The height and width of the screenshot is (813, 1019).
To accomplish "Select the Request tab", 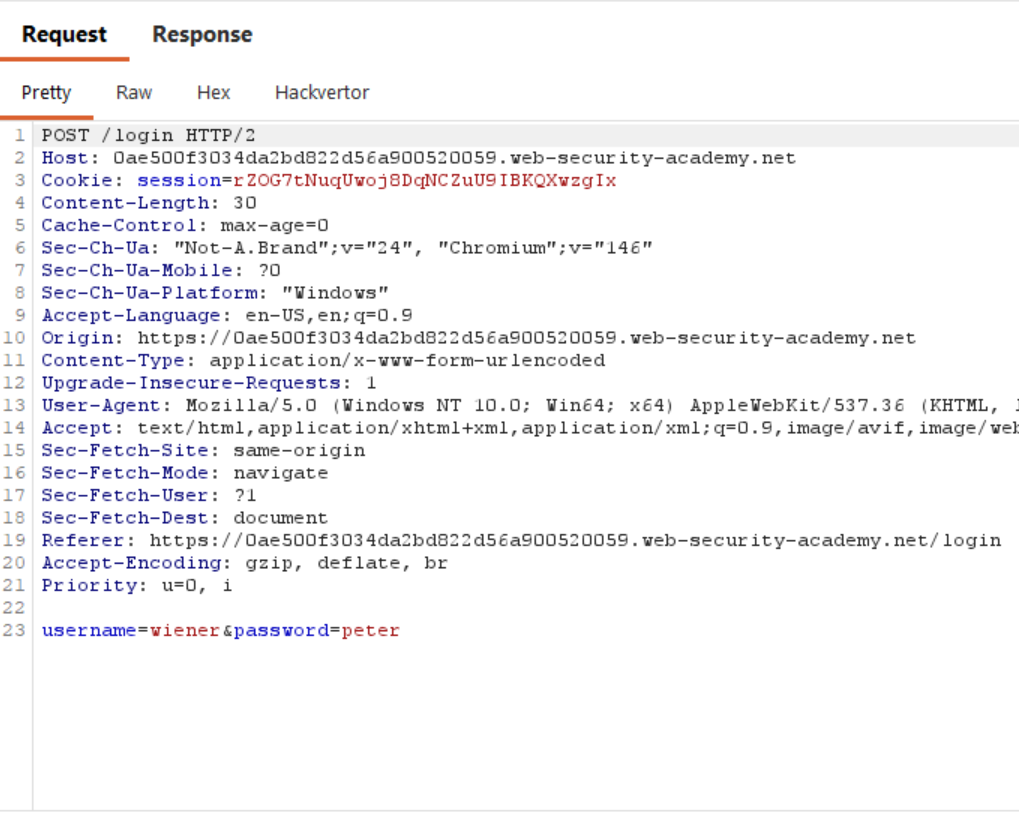I will click(64, 34).
